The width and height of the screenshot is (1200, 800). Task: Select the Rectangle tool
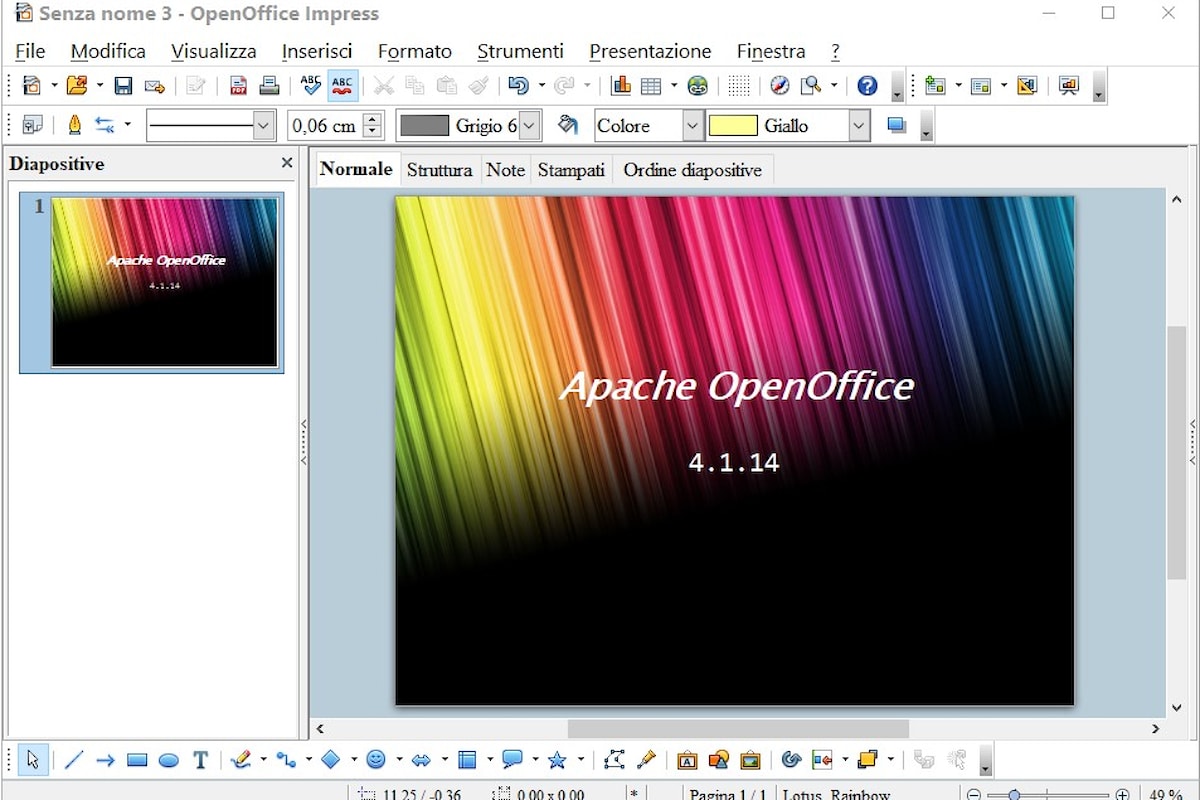point(137,760)
